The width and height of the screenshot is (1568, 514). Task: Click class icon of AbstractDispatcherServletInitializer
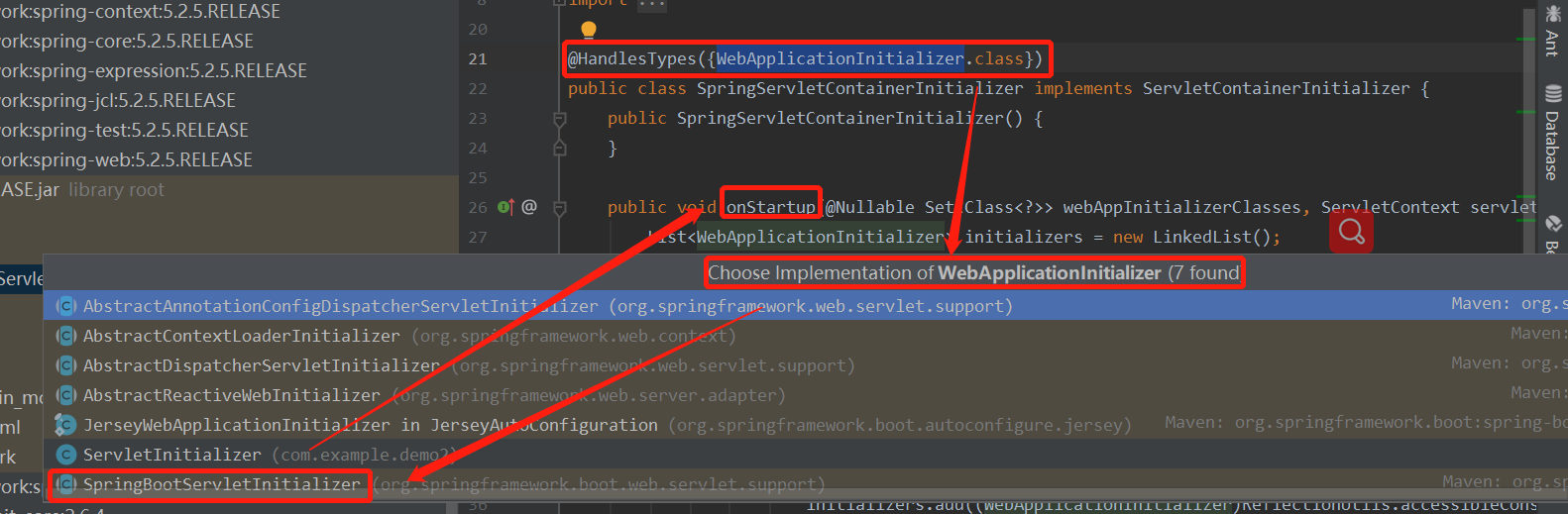point(66,365)
